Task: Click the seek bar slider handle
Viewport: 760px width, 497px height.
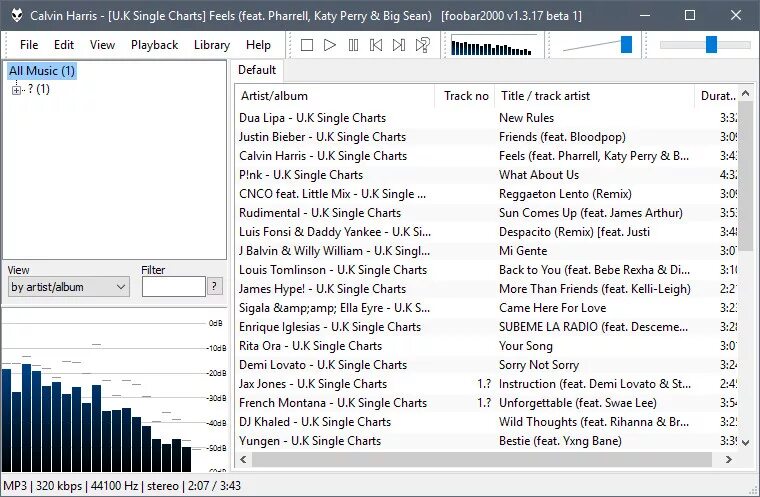Action: tap(711, 45)
